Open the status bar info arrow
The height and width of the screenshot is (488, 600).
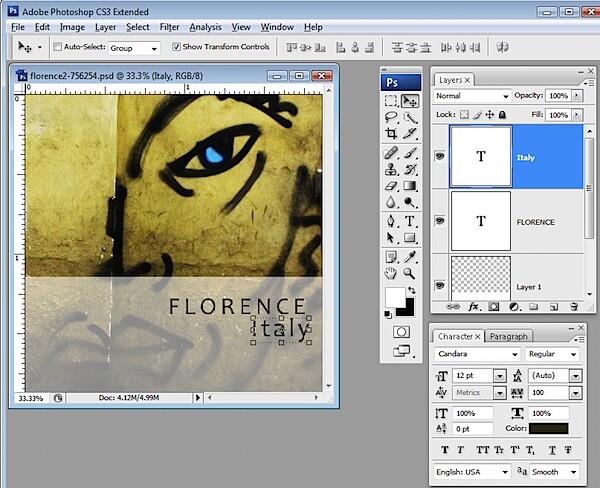click(197, 398)
